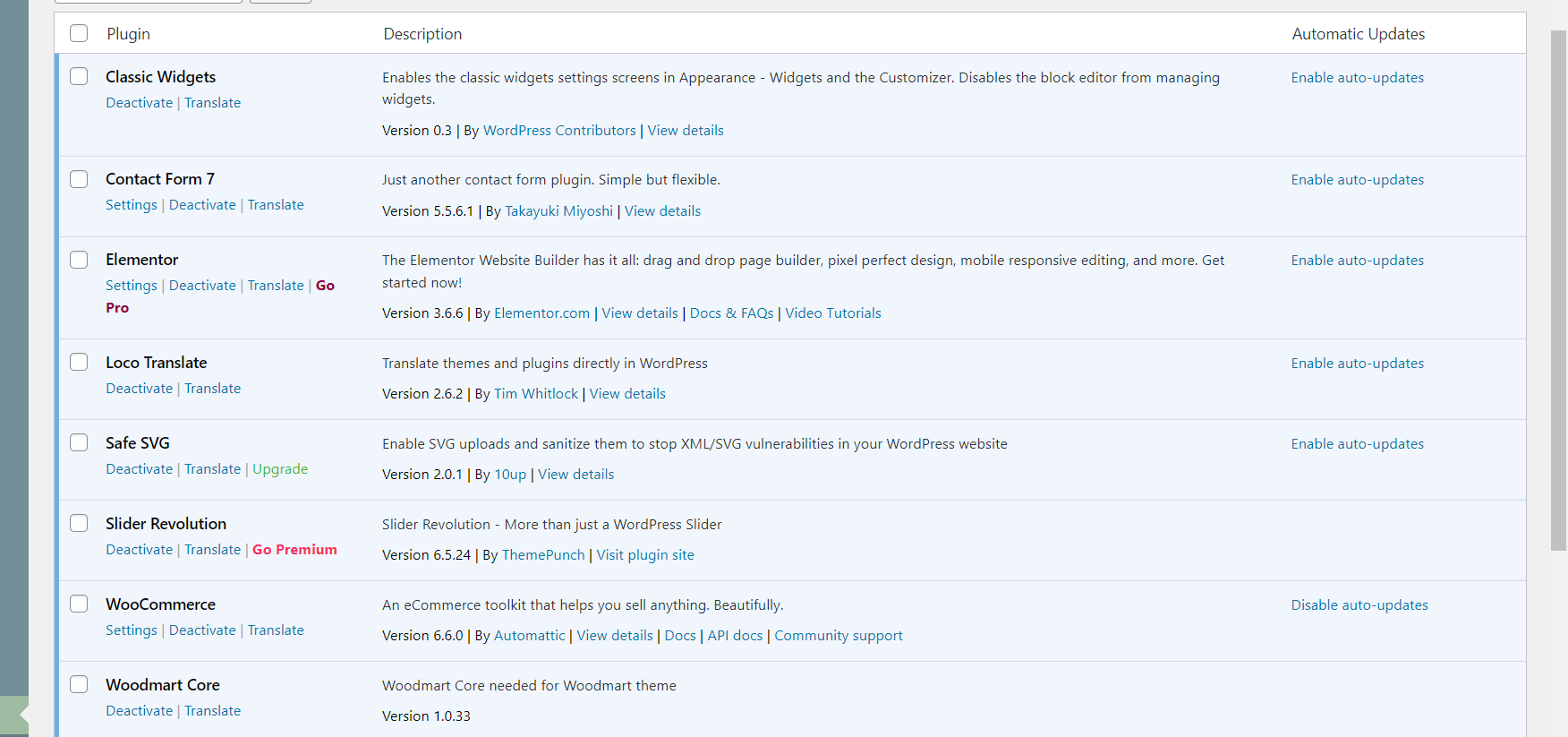Viewport: 1568px width, 737px height.
Task: Click Translate under WooCommerce
Action: (276, 630)
